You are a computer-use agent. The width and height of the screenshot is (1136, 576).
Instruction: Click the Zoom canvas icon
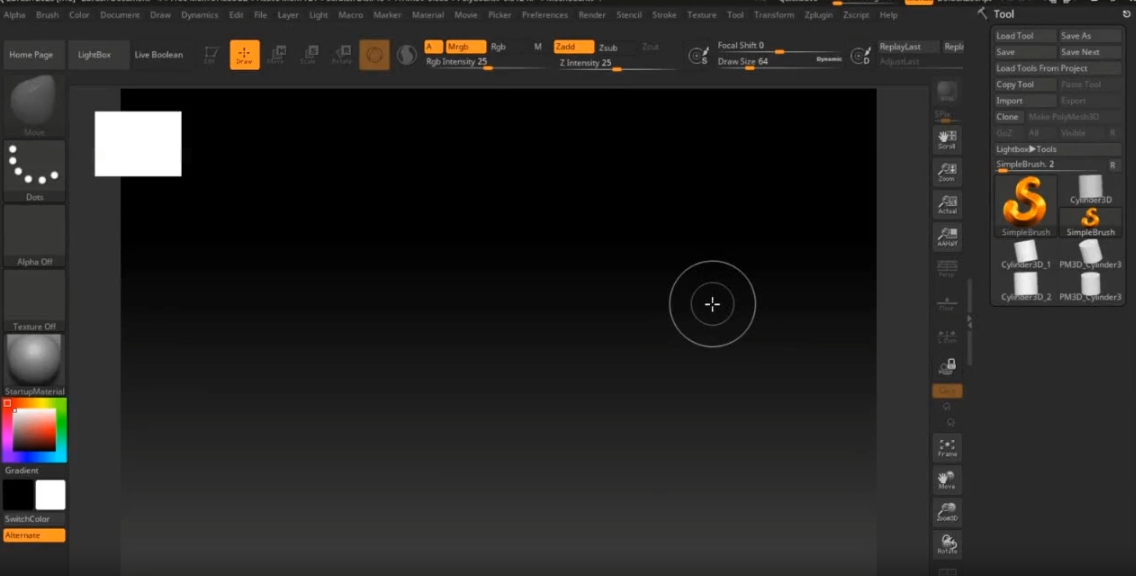click(x=946, y=173)
